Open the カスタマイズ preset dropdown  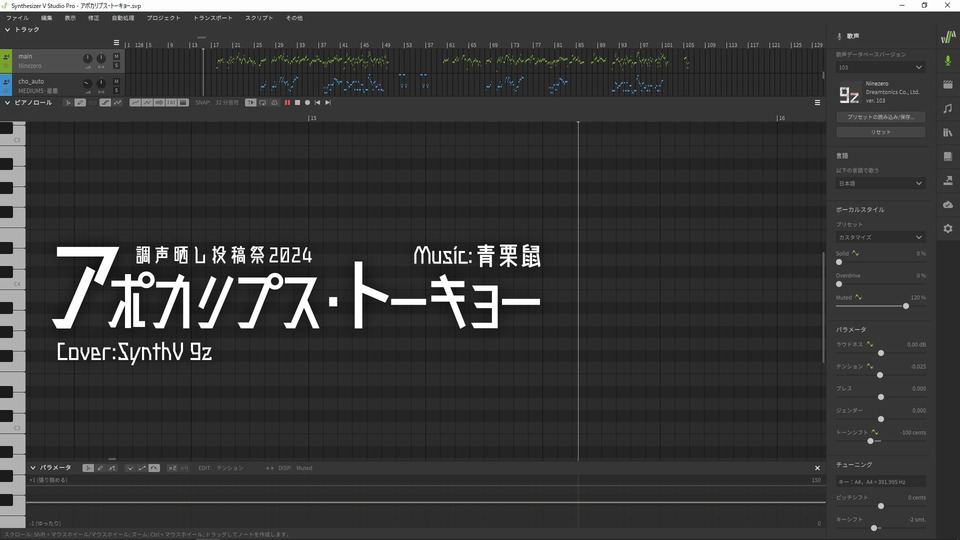pos(880,237)
